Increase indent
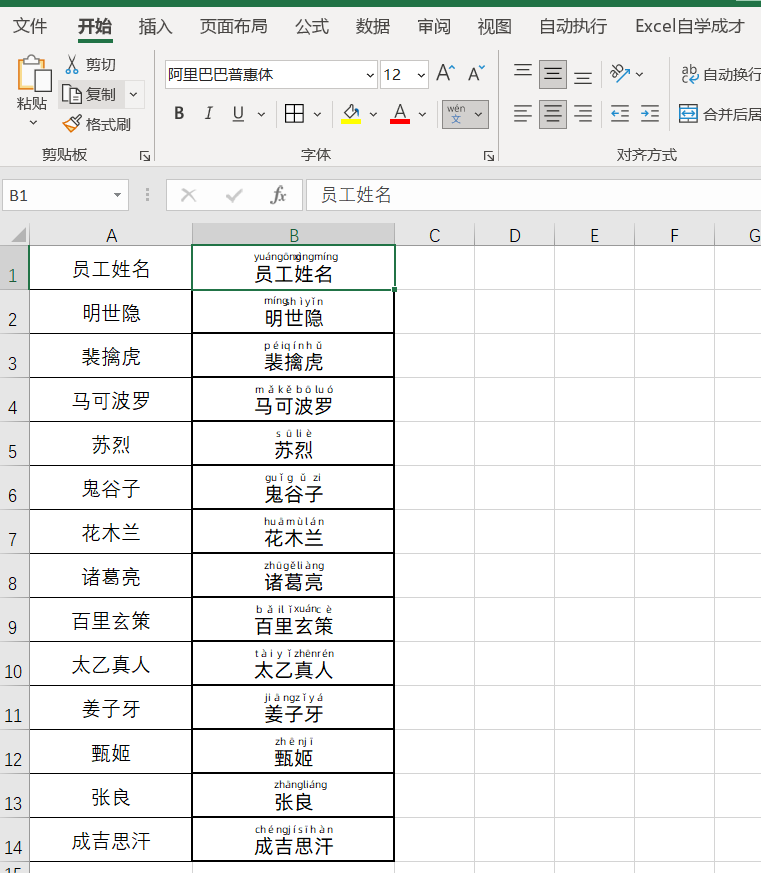 650,114
